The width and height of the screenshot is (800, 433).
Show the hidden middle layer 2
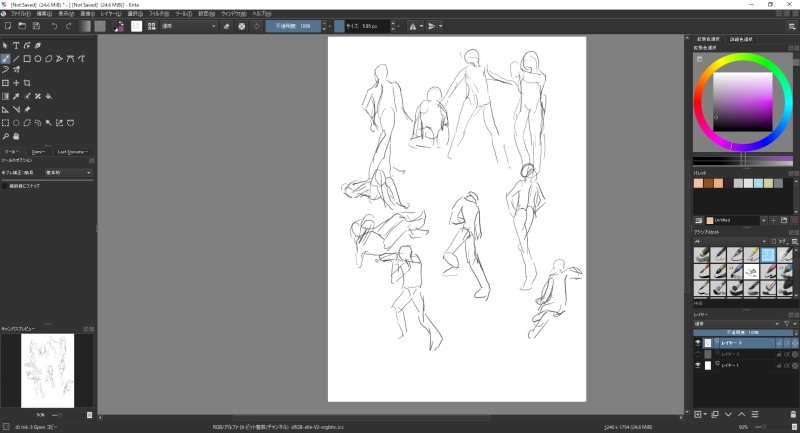pyautogui.click(x=698, y=354)
